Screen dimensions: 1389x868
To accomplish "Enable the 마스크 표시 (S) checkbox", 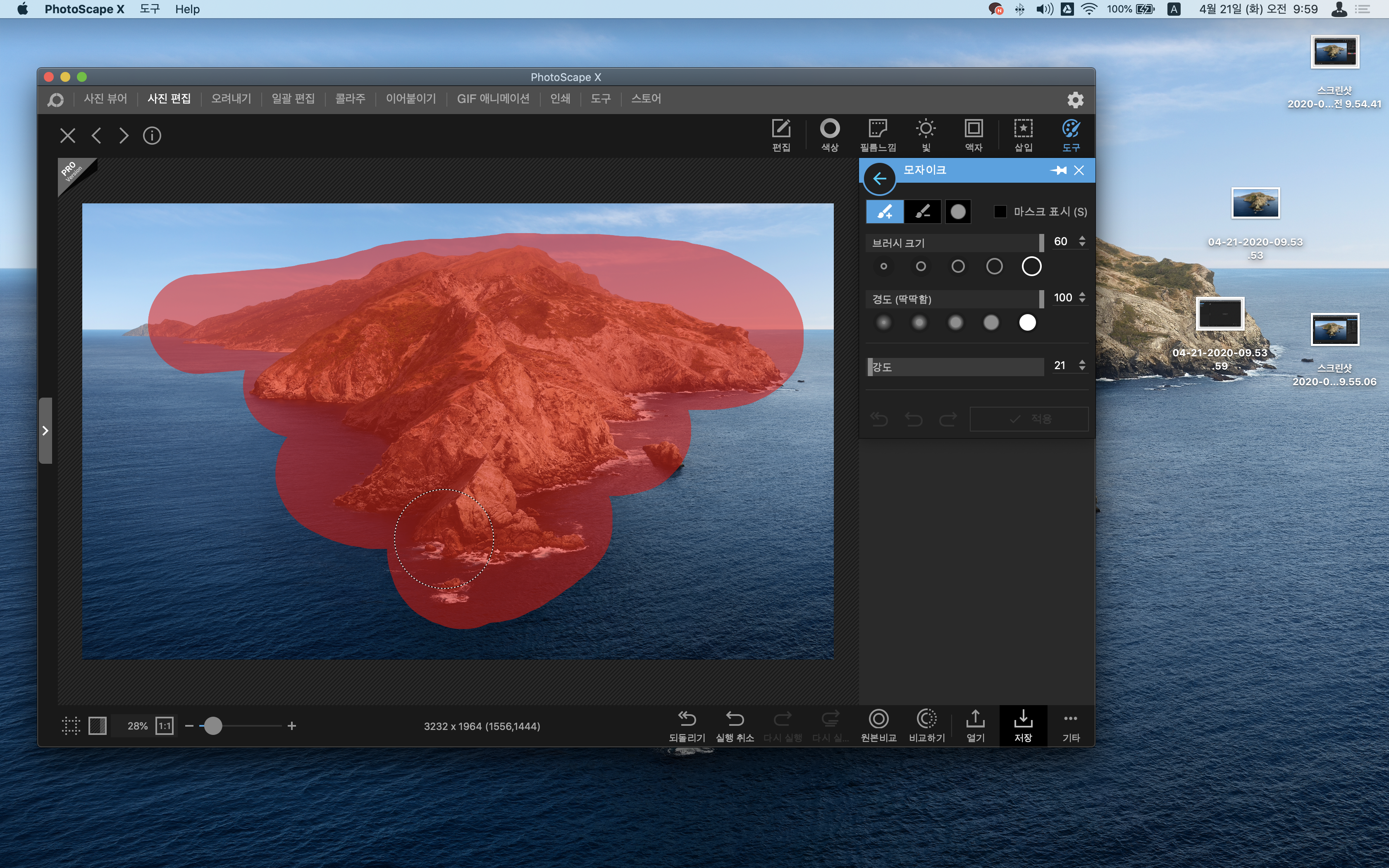I will [x=1000, y=212].
